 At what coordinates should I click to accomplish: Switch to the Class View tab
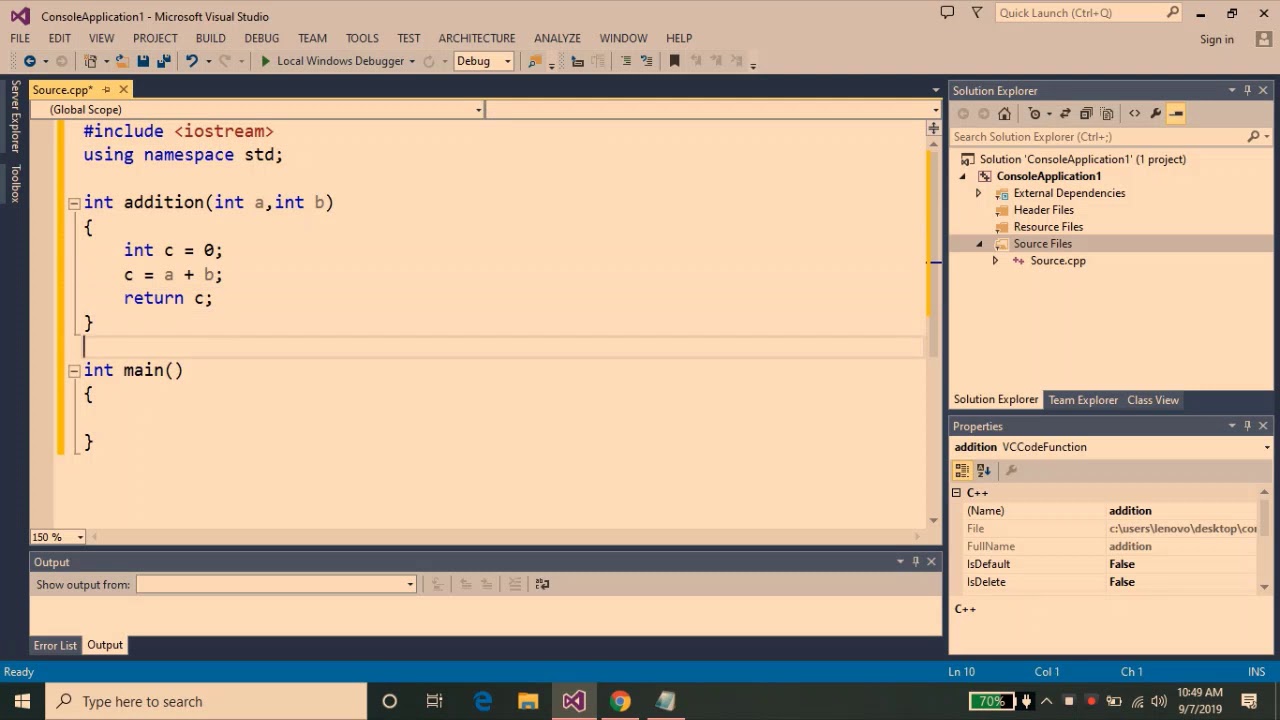pyautogui.click(x=1153, y=400)
